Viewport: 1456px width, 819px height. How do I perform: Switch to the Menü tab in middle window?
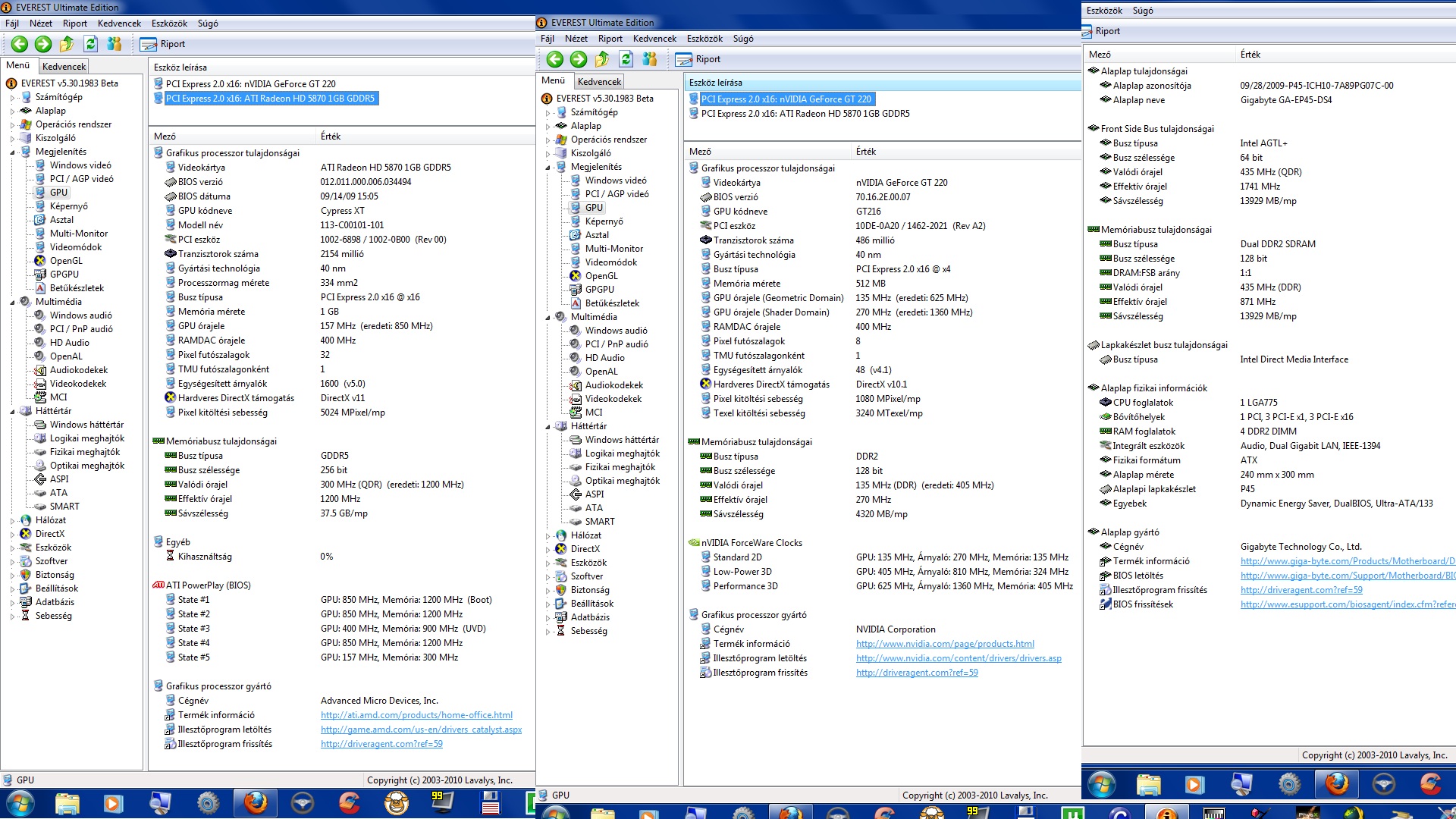pos(553,80)
